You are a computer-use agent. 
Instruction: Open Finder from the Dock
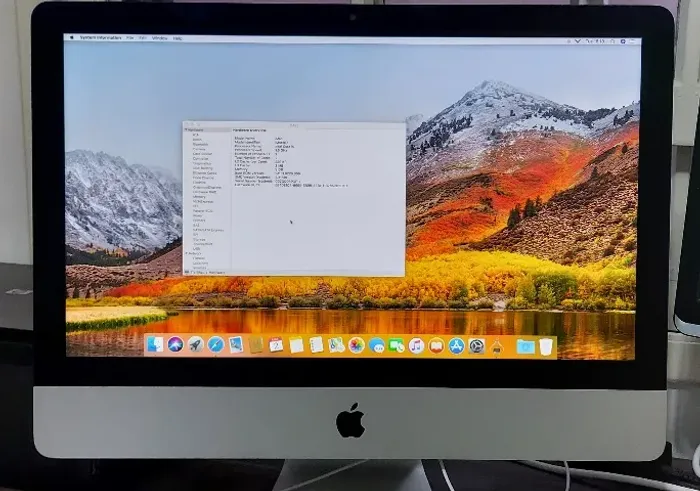tap(155, 344)
